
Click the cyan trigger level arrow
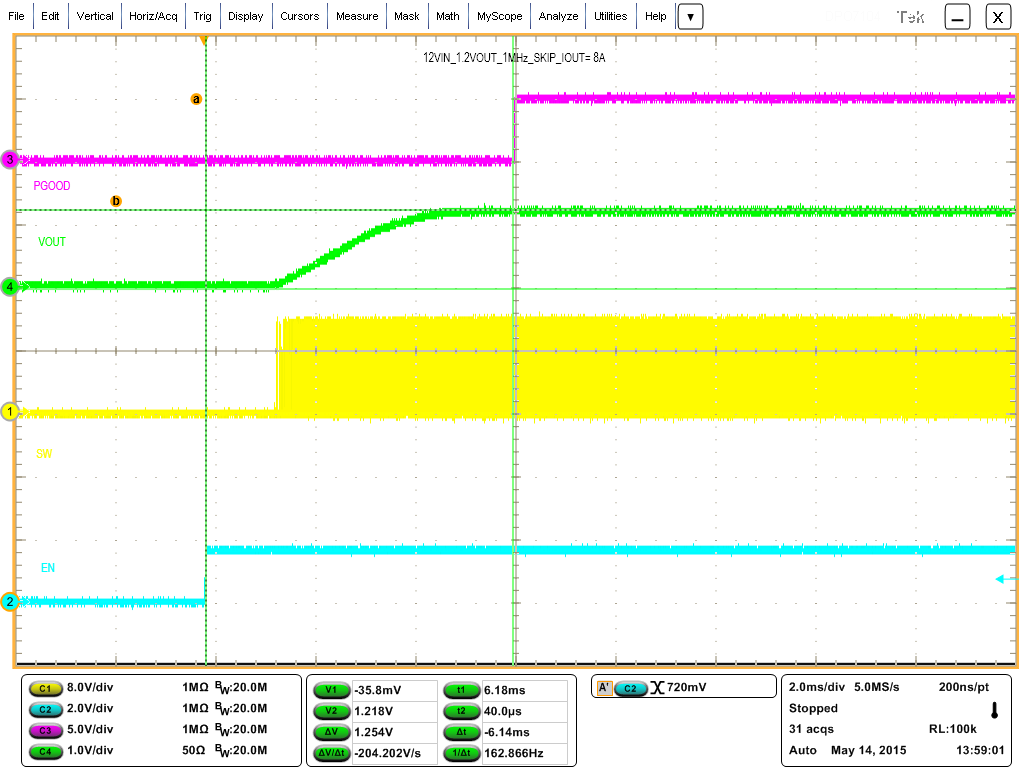click(999, 578)
